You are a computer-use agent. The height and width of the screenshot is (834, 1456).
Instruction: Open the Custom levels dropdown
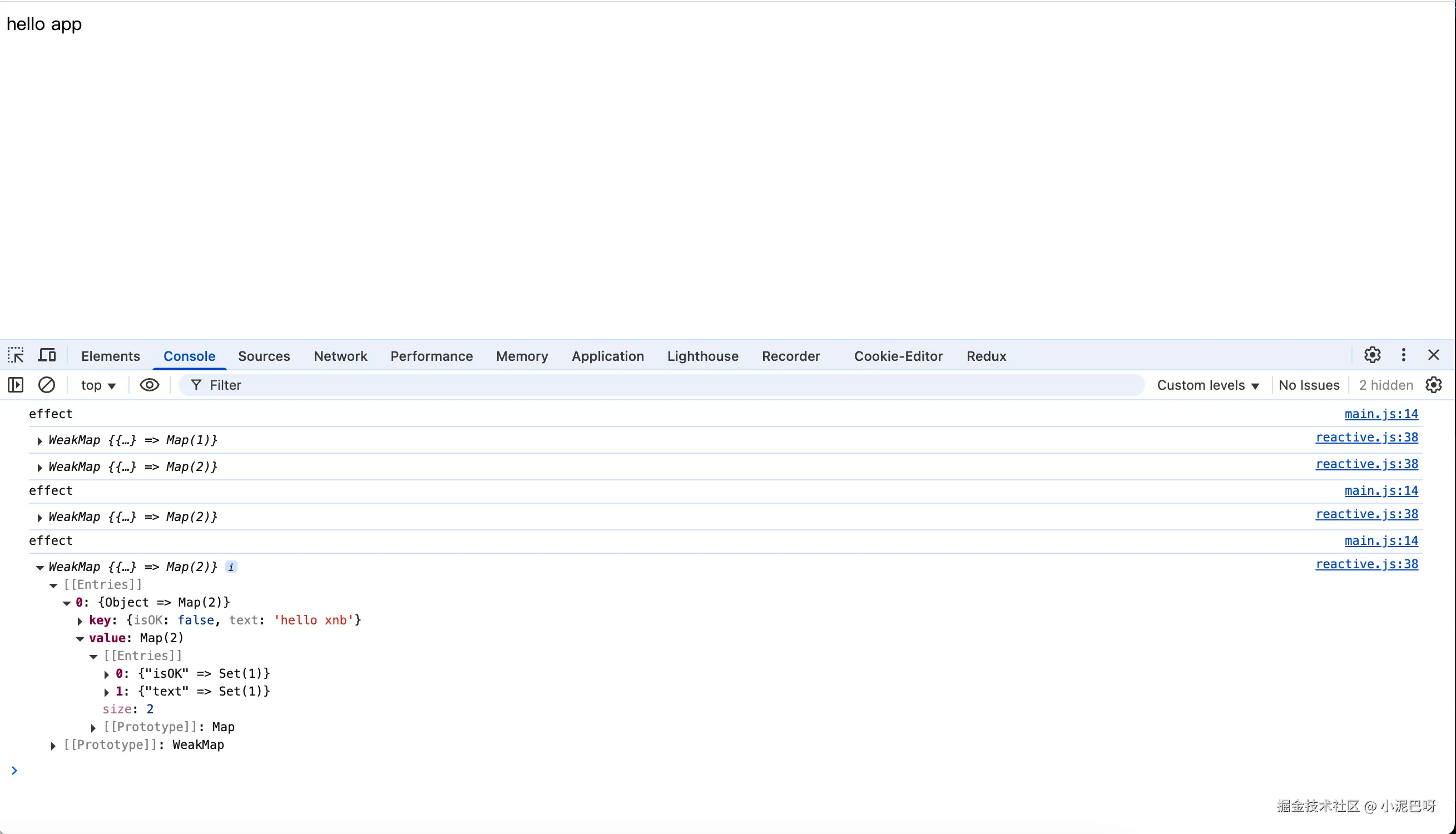tap(1207, 385)
